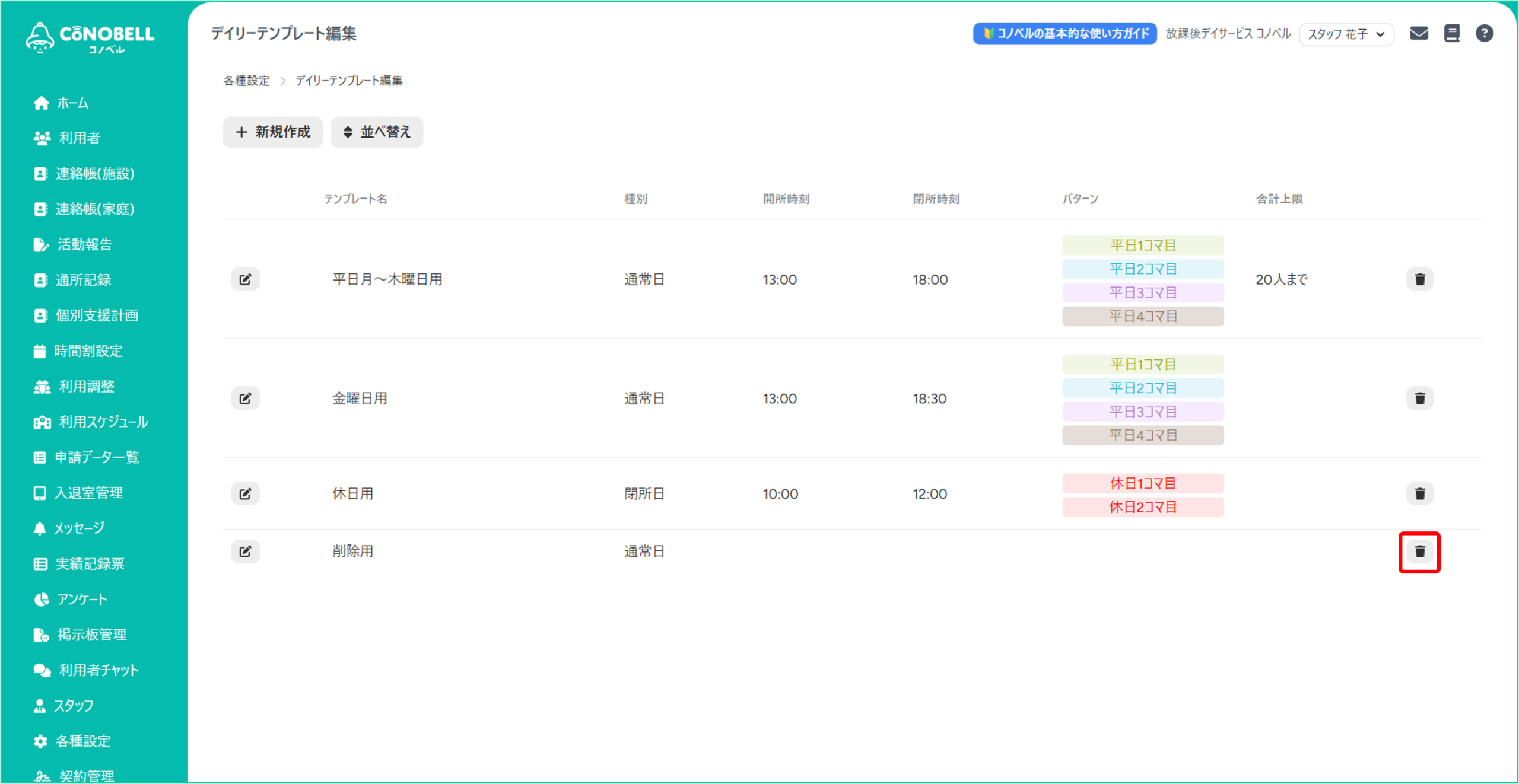Open the mail envelope icon in header
1519x784 pixels.
[1419, 33]
